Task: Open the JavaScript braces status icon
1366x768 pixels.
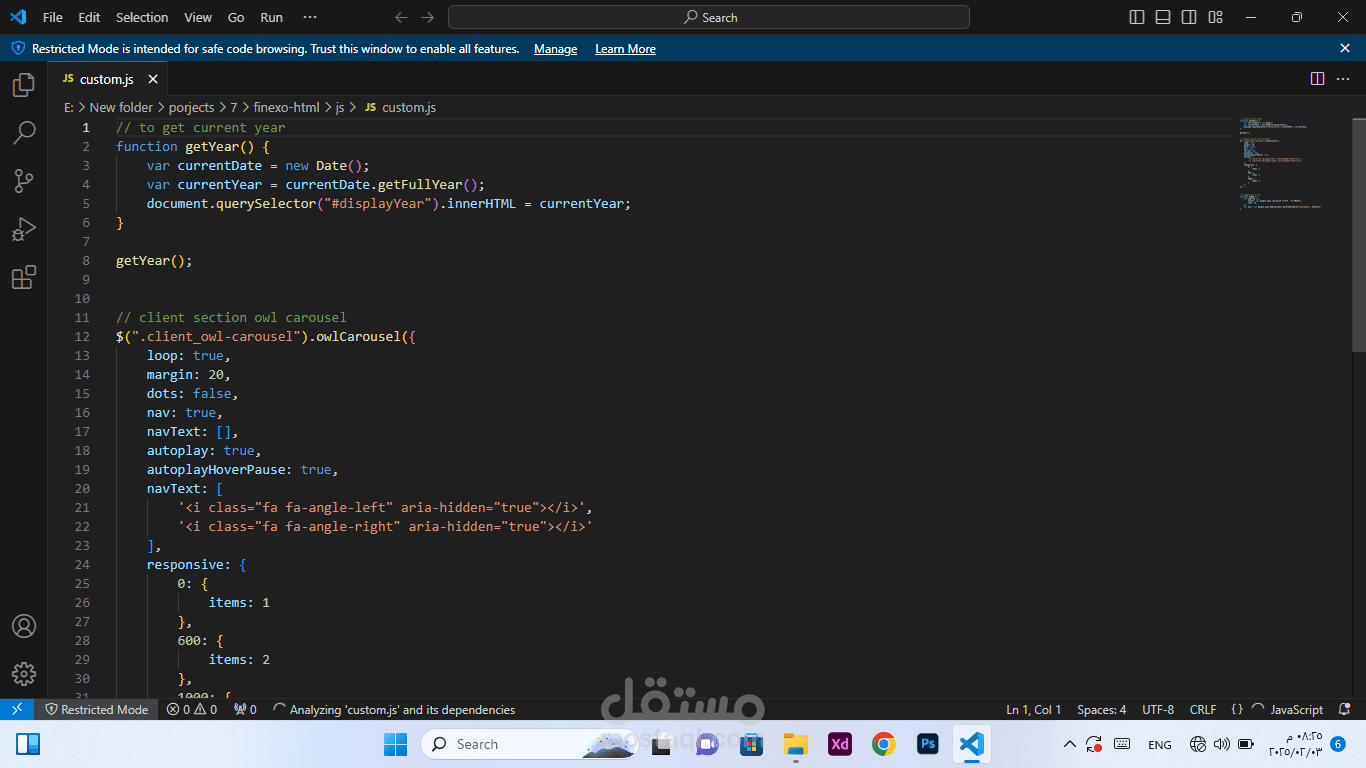Action: [1237, 709]
